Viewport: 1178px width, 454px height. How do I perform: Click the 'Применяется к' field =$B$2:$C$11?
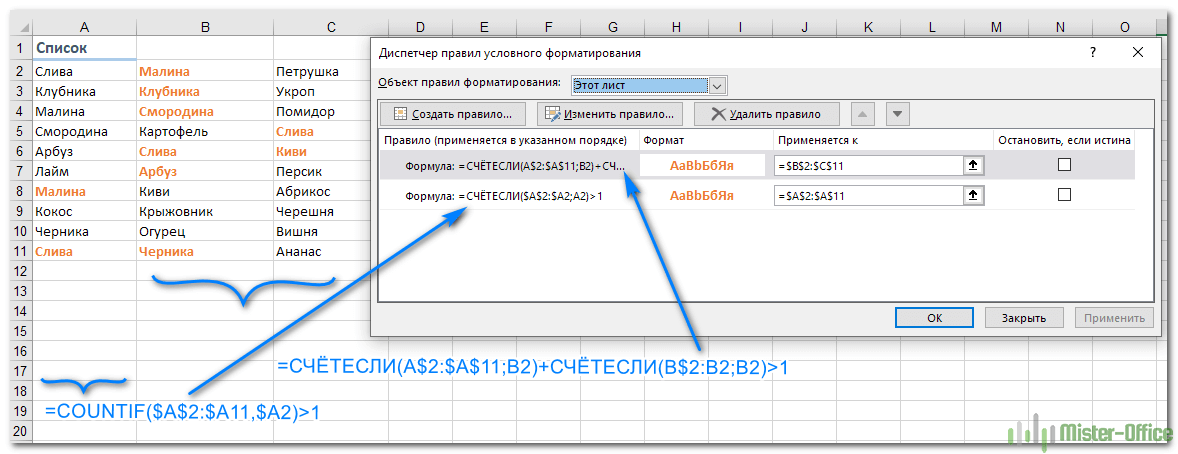pos(867,165)
